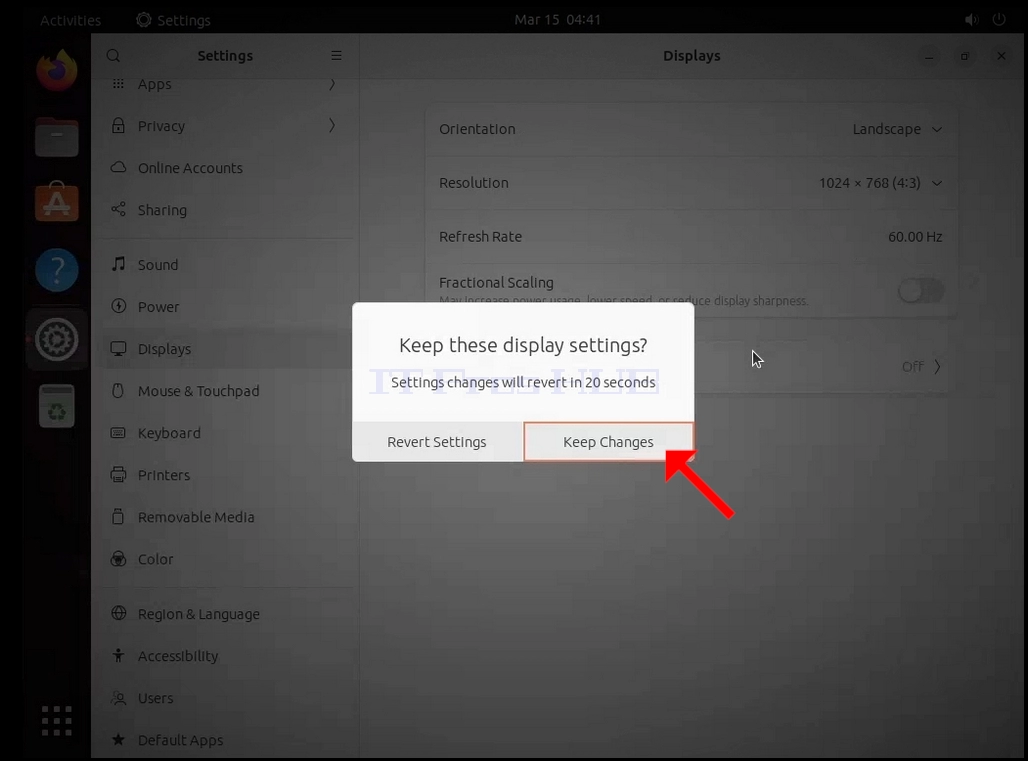Click the Removable Media icon

[118, 517]
